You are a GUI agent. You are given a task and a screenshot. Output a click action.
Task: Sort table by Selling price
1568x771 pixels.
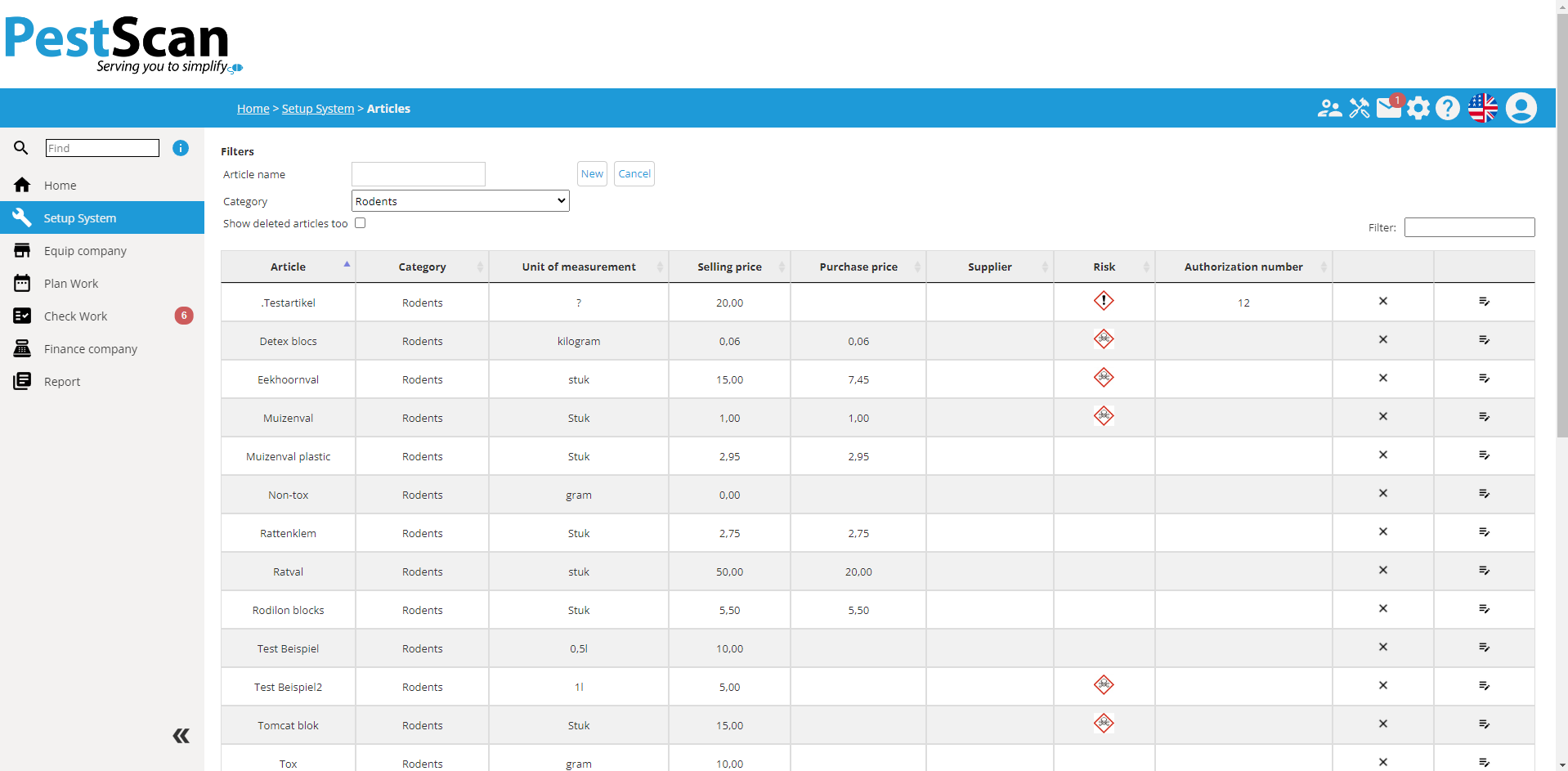pyautogui.click(x=729, y=267)
